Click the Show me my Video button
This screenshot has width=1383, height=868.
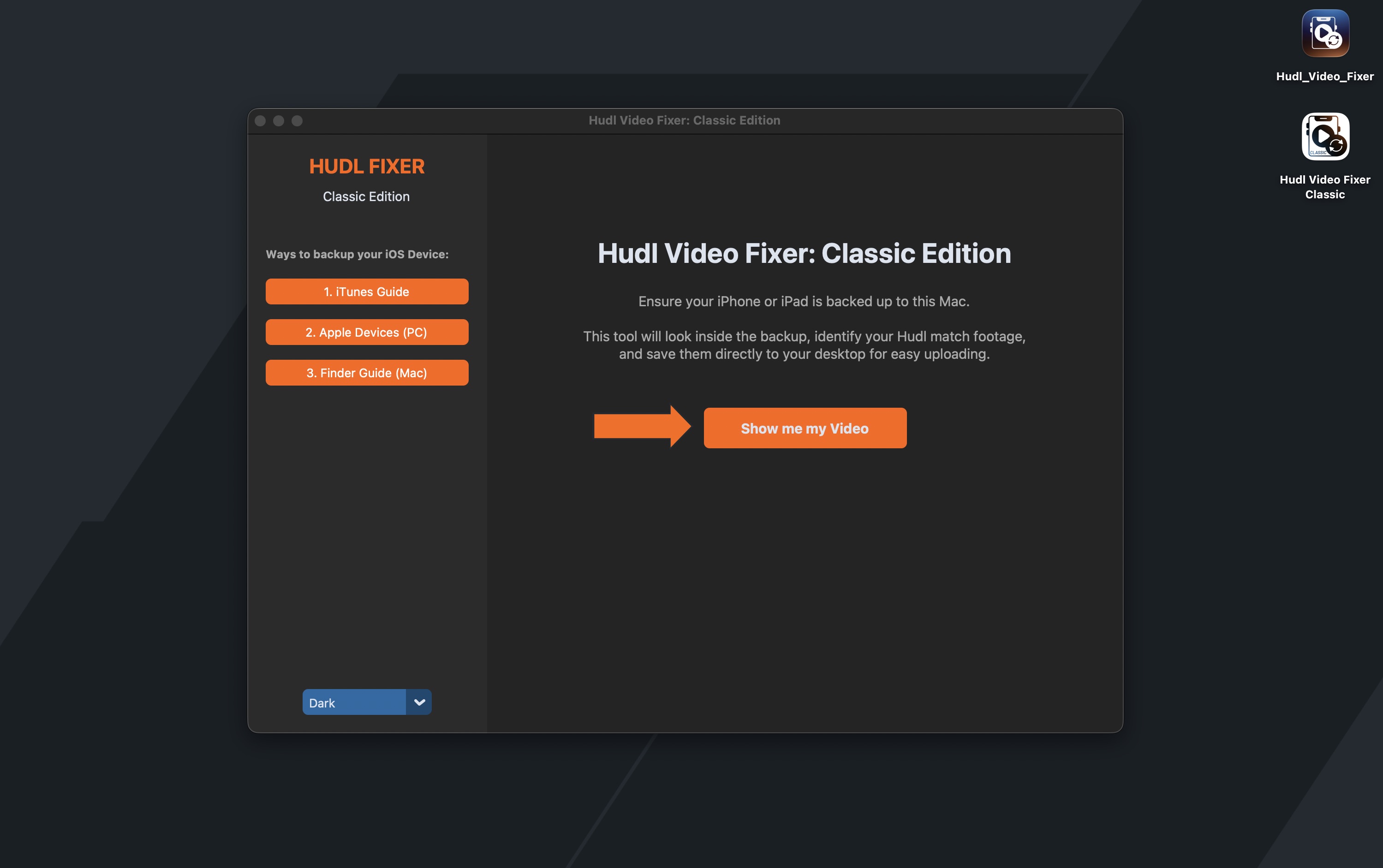(805, 428)
